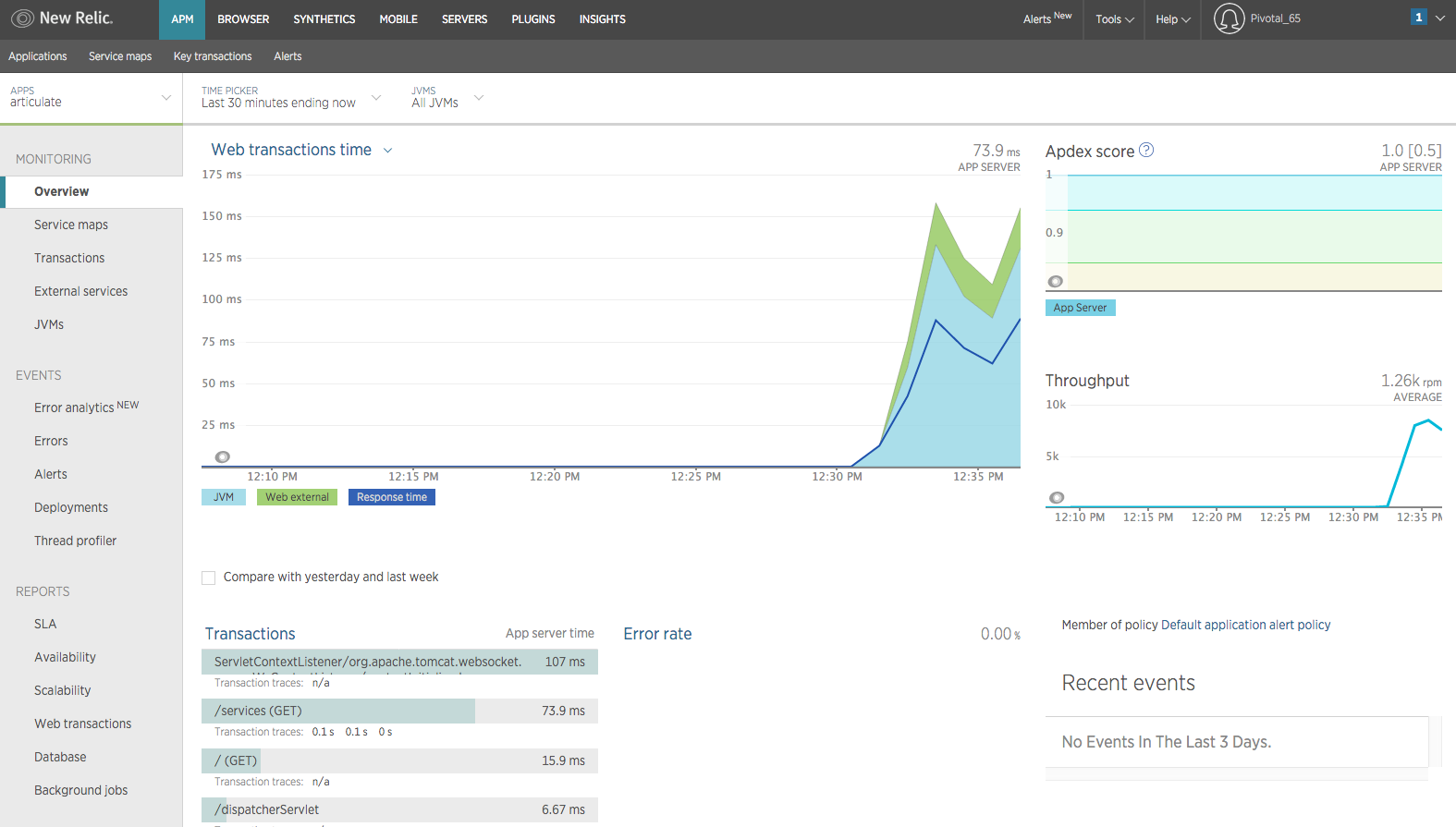This screenshot has width=1456, height=827.
Task: Open the 0 s transaction trace
Action: click(x=385, y=732)
